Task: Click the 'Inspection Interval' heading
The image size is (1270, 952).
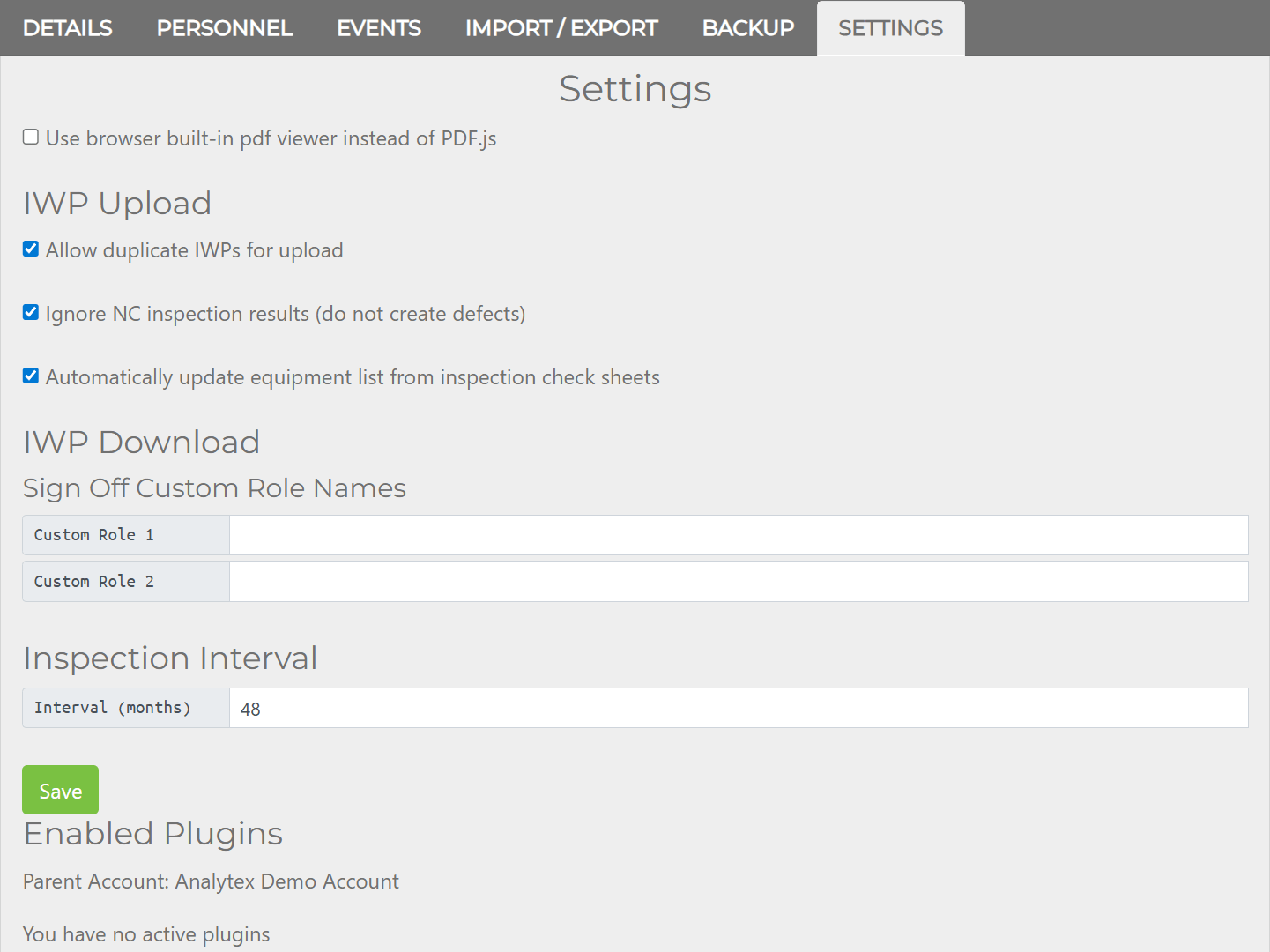Action: coord(170,658)
